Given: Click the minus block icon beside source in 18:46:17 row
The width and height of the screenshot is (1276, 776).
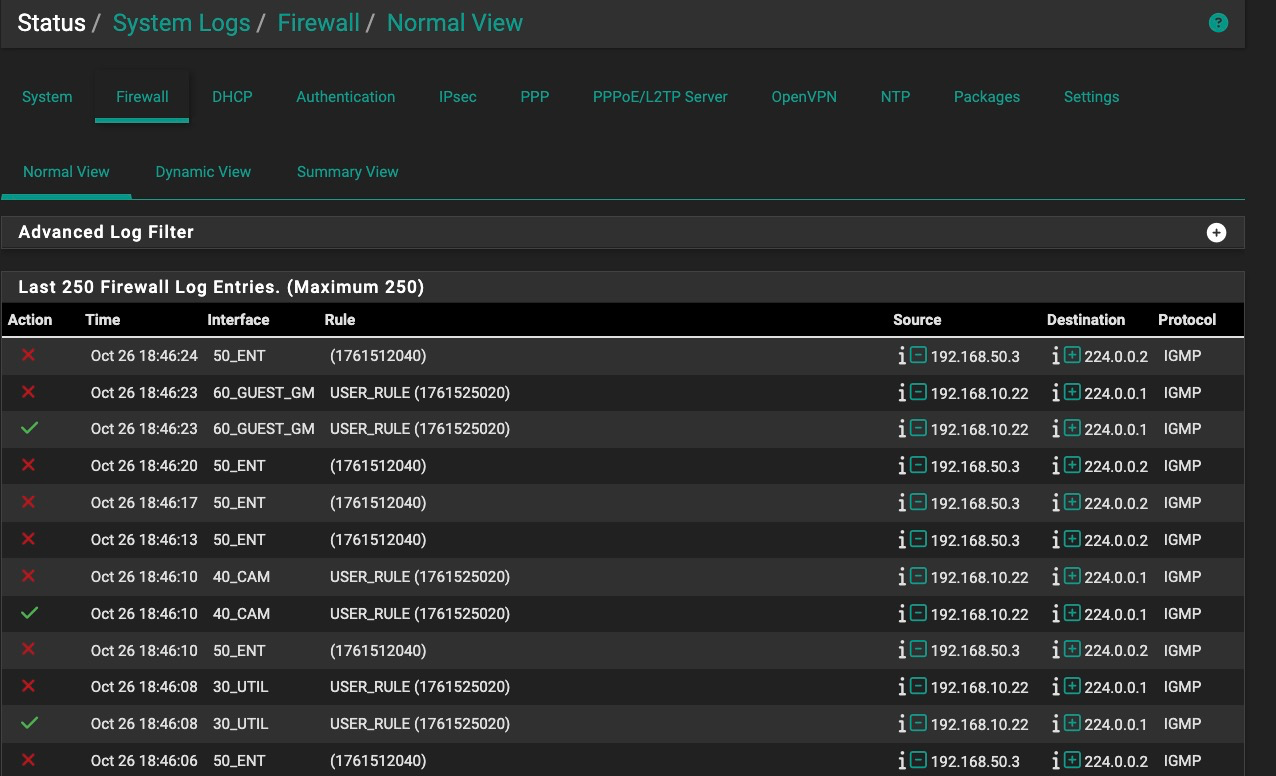Looking at the screenshot, I should [x=918, y=503].
